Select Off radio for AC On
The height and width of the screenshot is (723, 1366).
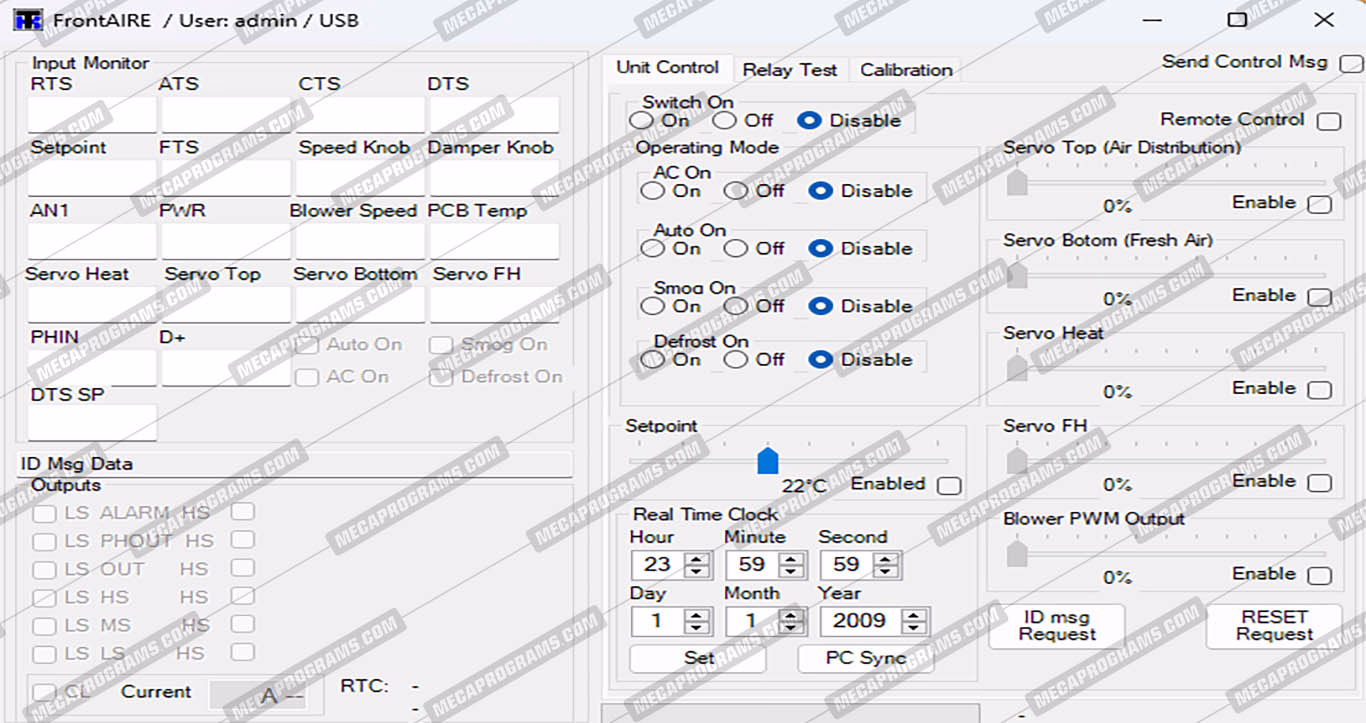click(x=736, y=190)
